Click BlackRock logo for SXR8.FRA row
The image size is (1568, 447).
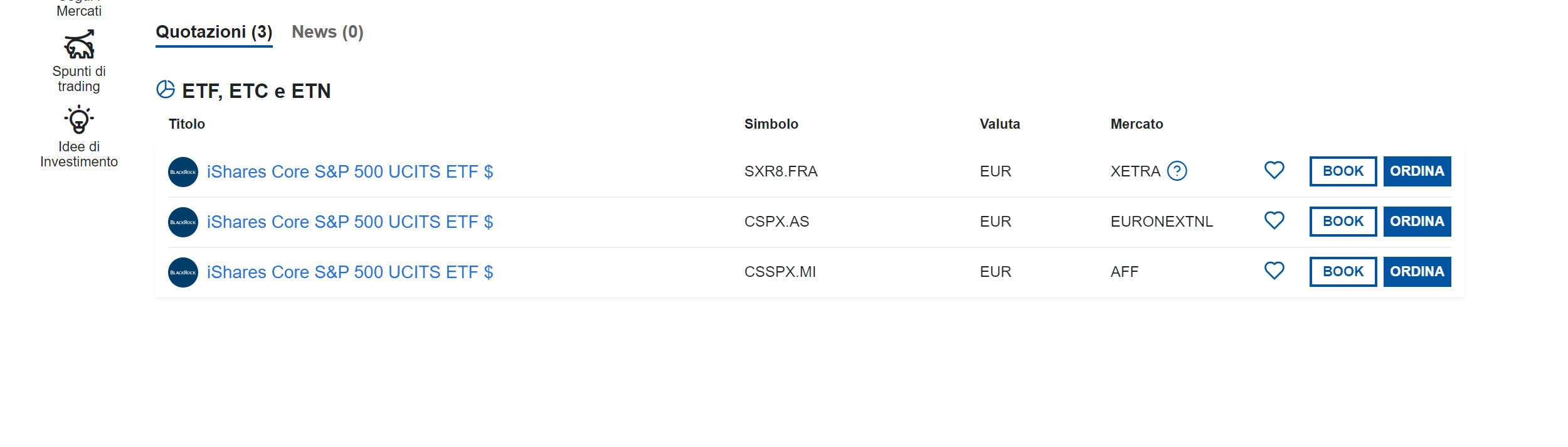183,172
